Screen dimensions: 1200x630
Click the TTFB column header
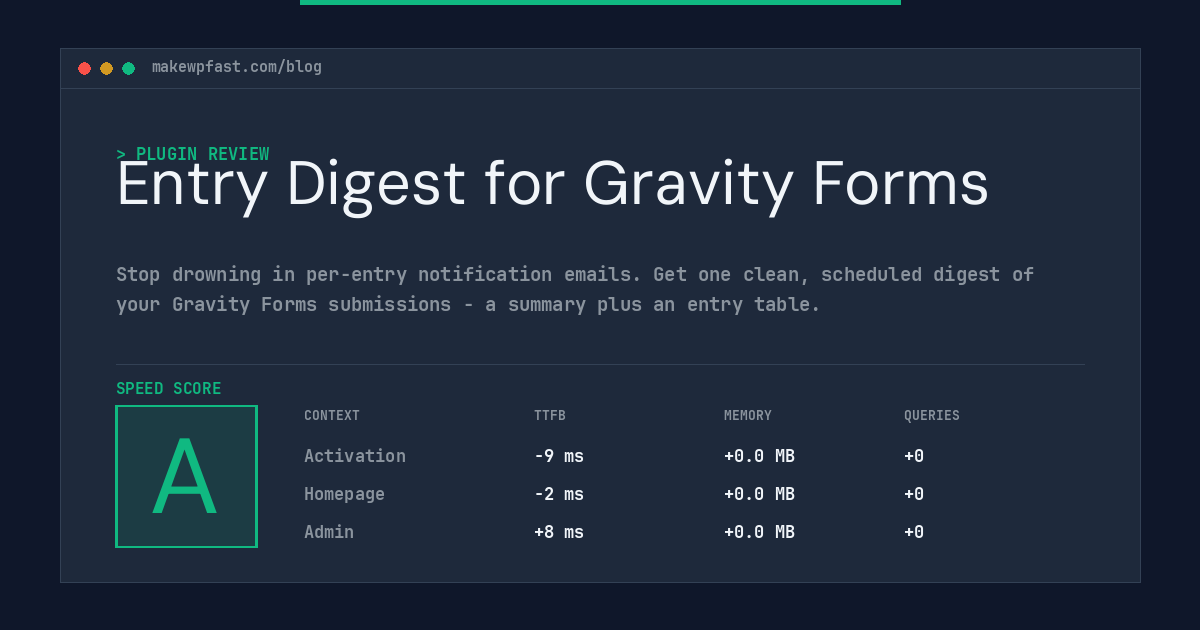tap(550, 415)
